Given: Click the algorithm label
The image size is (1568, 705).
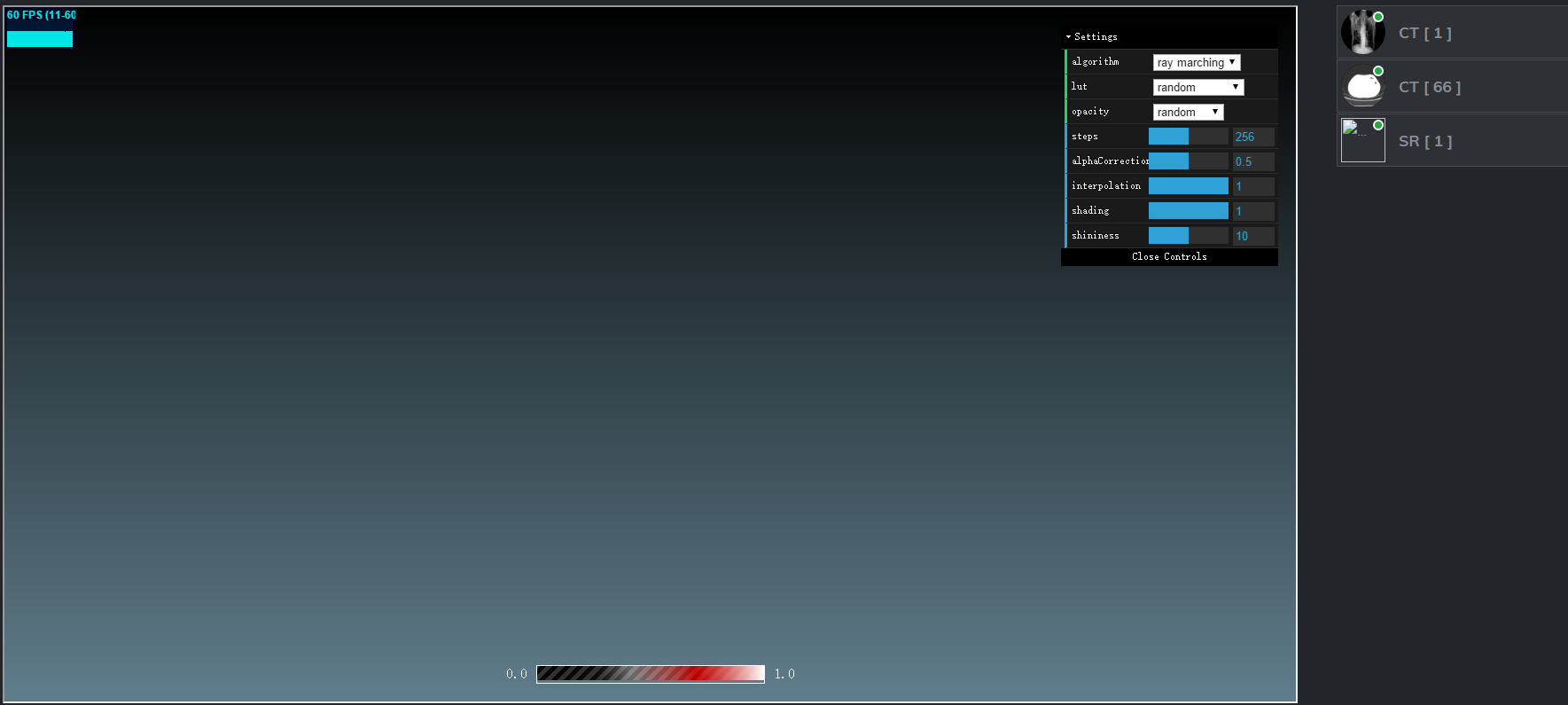Looking at the screenshot, I should [1096, 62].
